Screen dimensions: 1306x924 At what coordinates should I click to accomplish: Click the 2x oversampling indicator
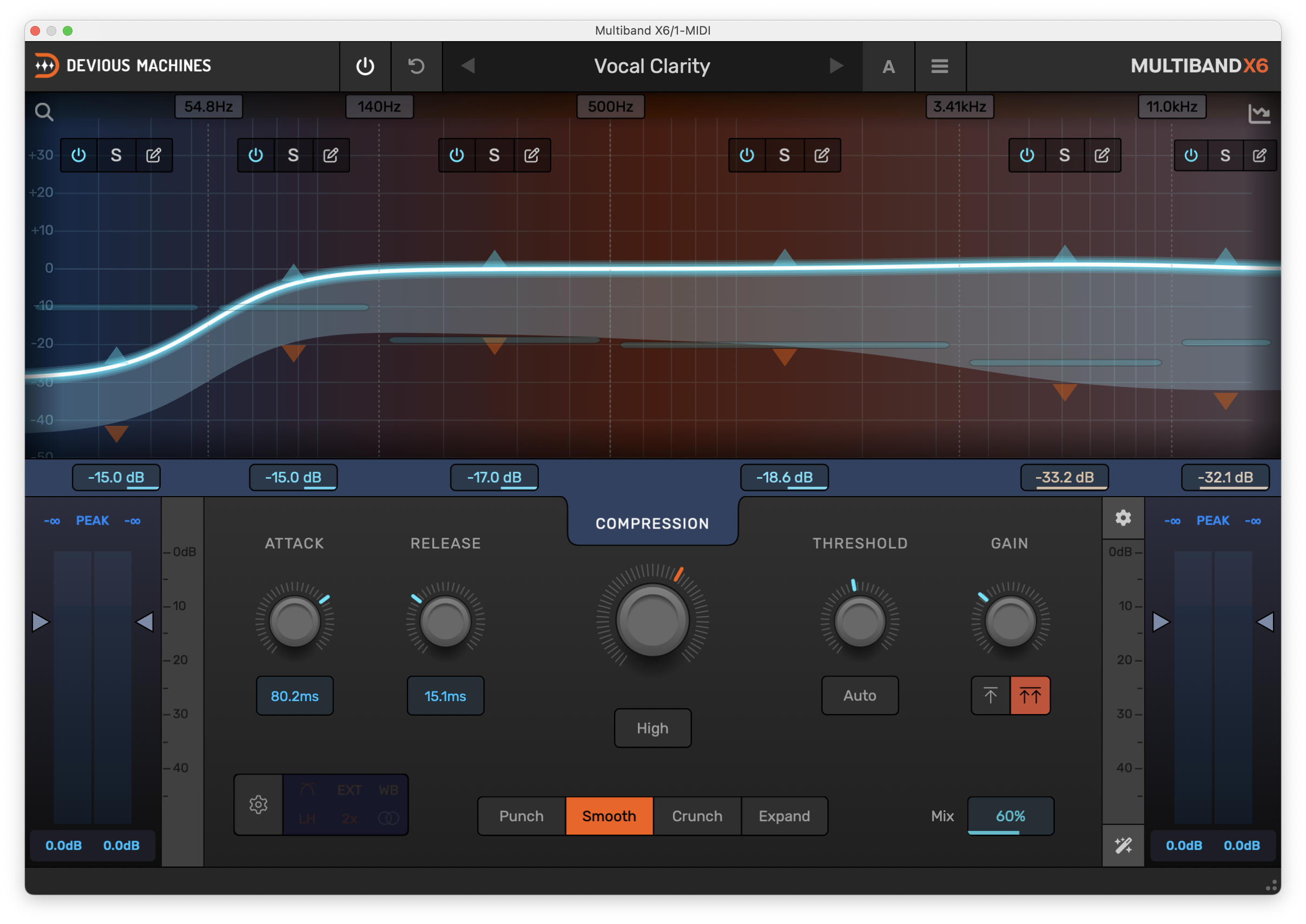pos(349,819)
